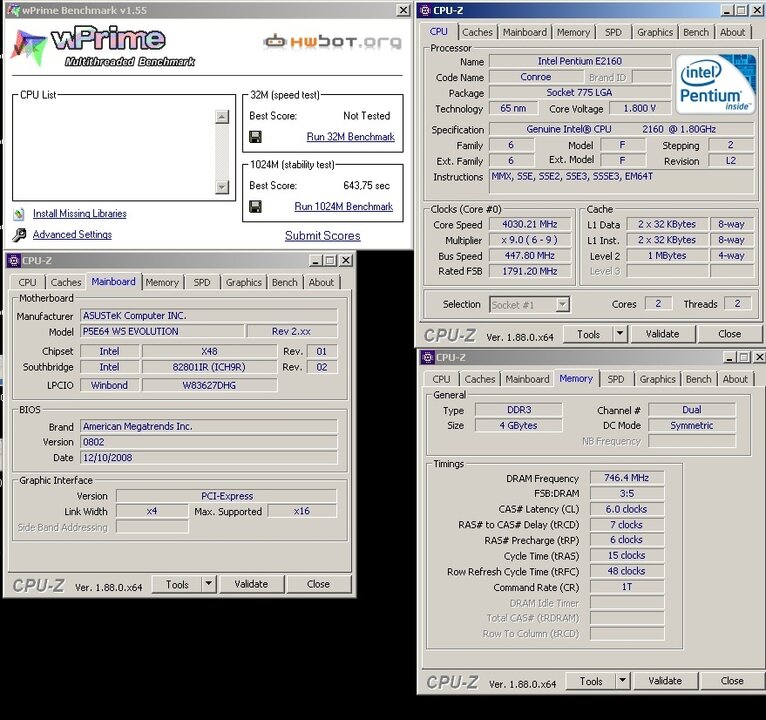The height and width of the screenshot is (720, 766).
Task: Close the CPU-Z Mainboard window with X
Action: coord(346,260)
